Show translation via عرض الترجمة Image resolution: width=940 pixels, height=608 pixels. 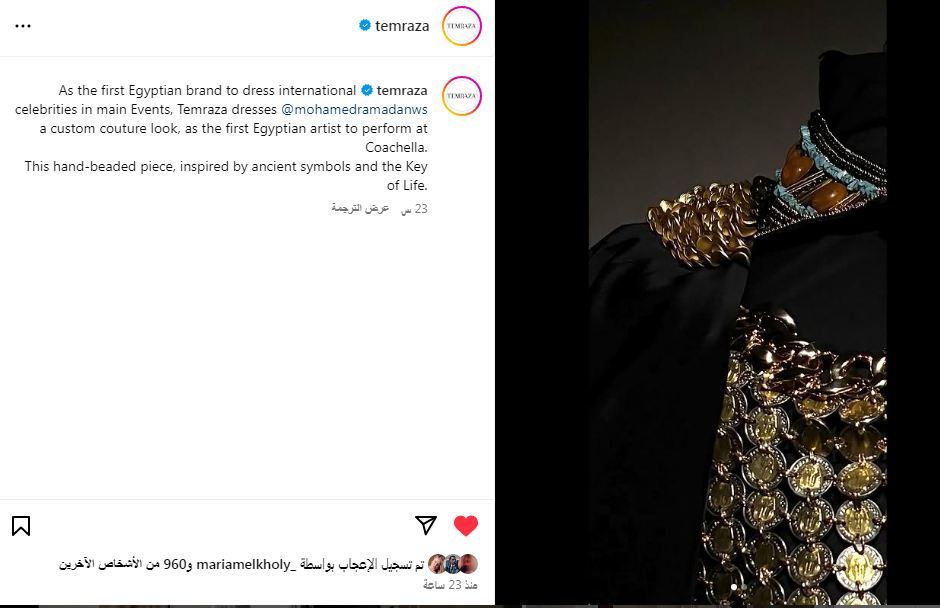360,208
